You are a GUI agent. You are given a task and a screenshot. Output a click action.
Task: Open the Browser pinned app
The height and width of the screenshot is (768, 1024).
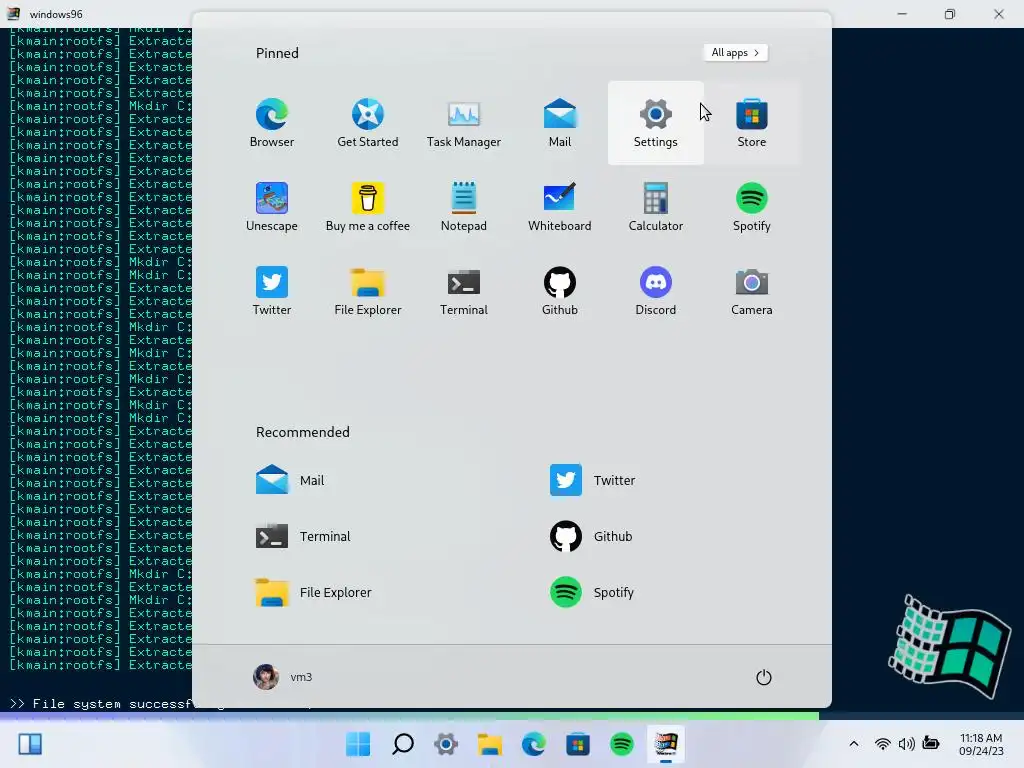click(x=272, y=123)
